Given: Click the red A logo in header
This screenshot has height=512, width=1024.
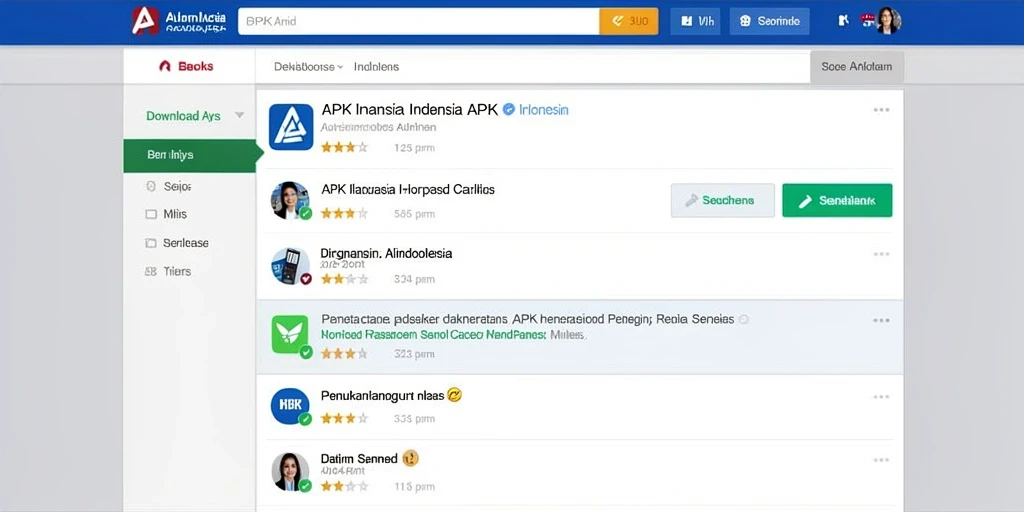Looking at the screenshot, I should point(146,21).
